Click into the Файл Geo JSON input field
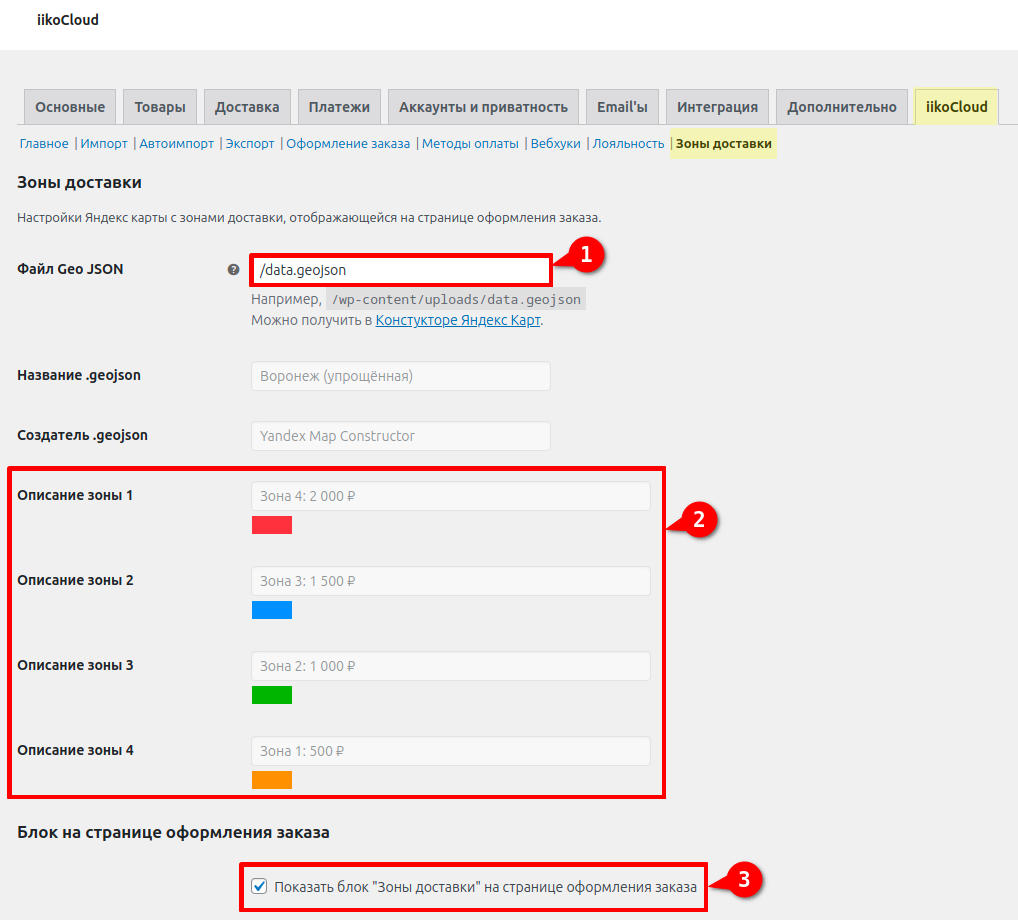 click(400, 270)
